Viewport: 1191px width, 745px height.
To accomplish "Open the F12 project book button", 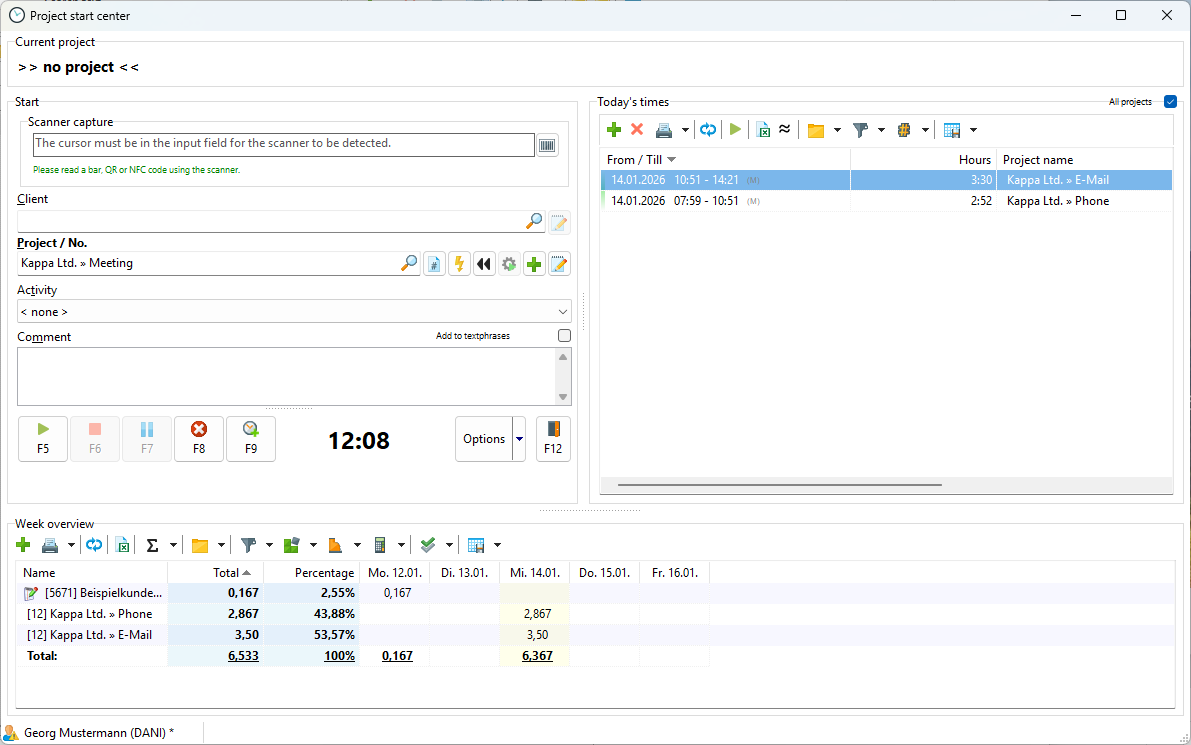I will click(x=553, y=438).
